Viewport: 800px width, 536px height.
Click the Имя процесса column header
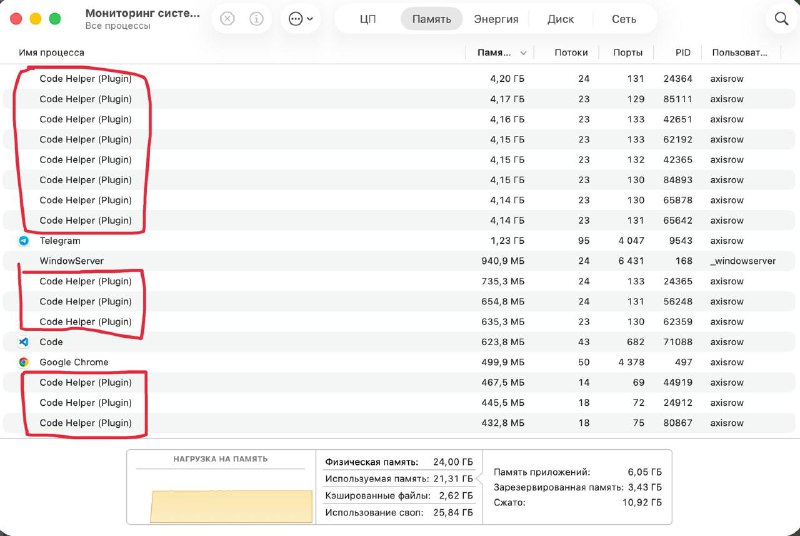52,52
